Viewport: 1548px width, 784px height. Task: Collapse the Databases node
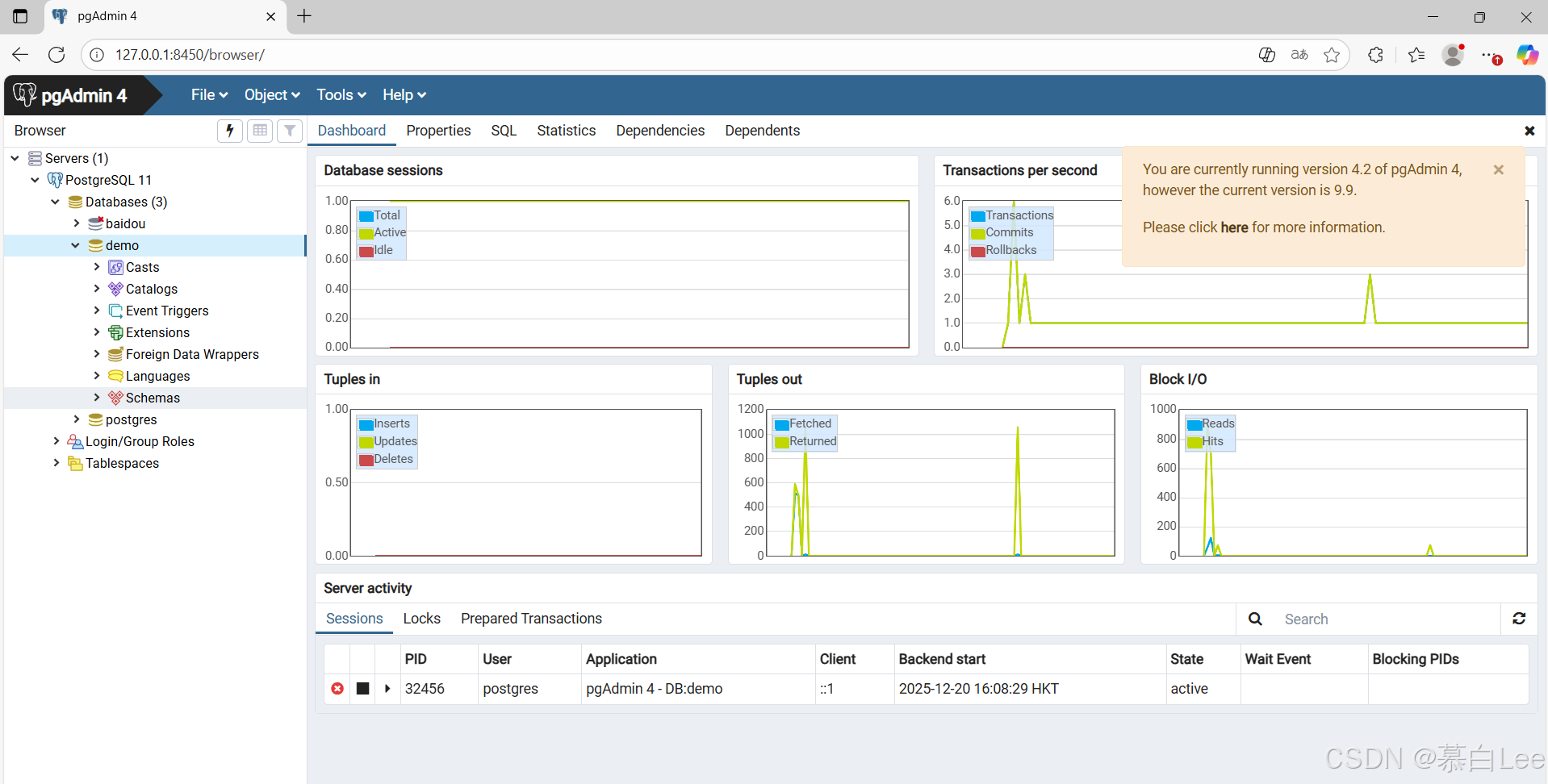point(56,202)
